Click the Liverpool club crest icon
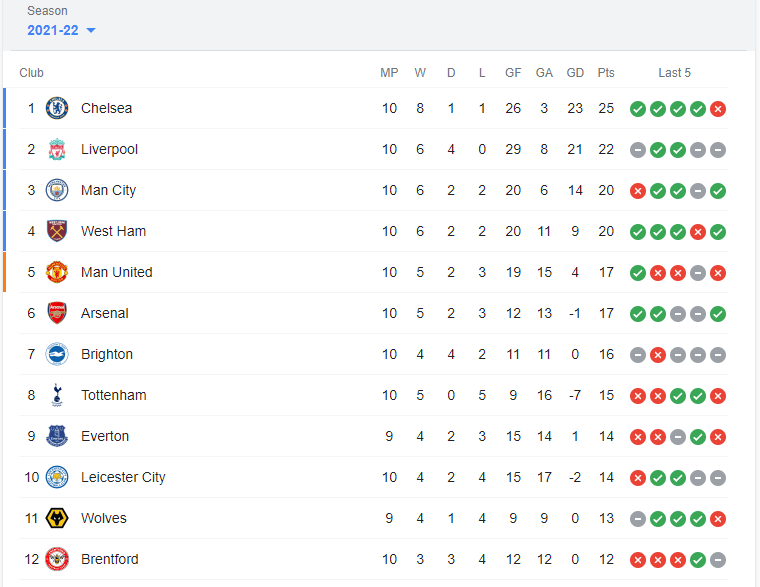760x587 pixels. [57, 149]
